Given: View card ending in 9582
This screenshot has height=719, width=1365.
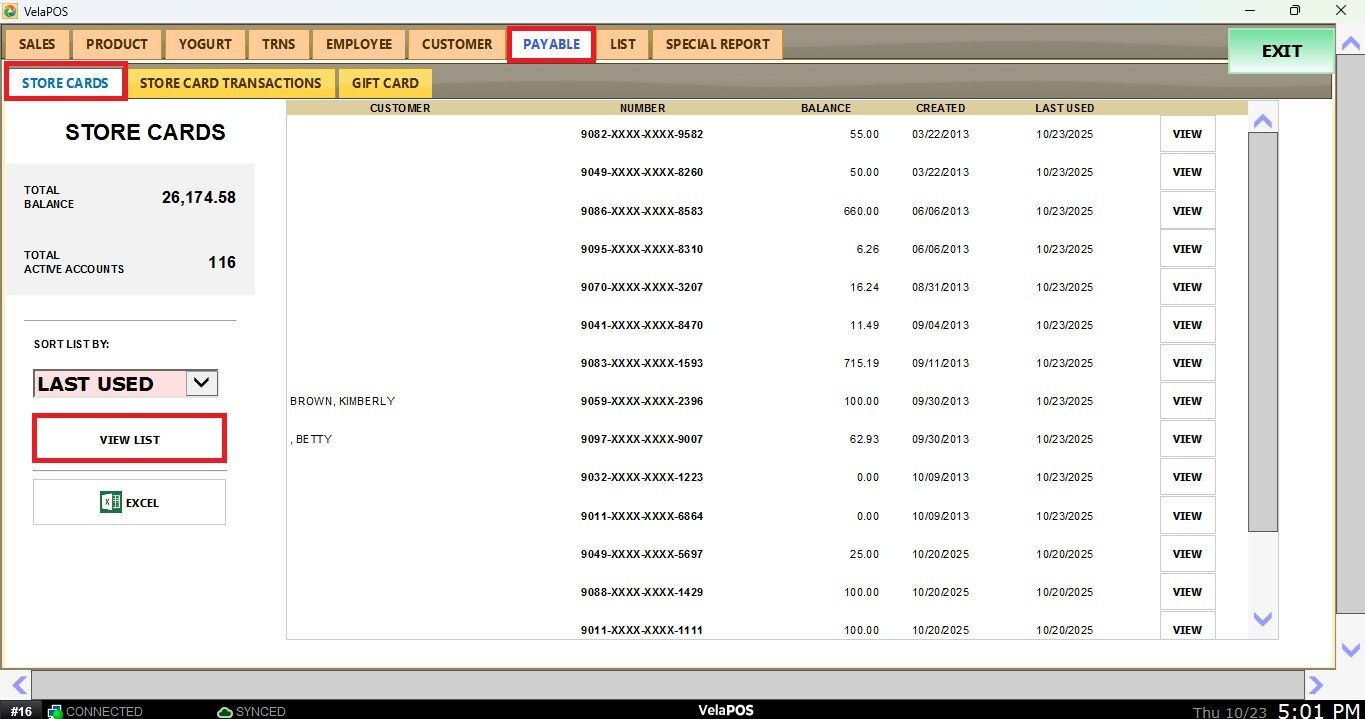Looking at the screenshot, I should coord(1187,134).
